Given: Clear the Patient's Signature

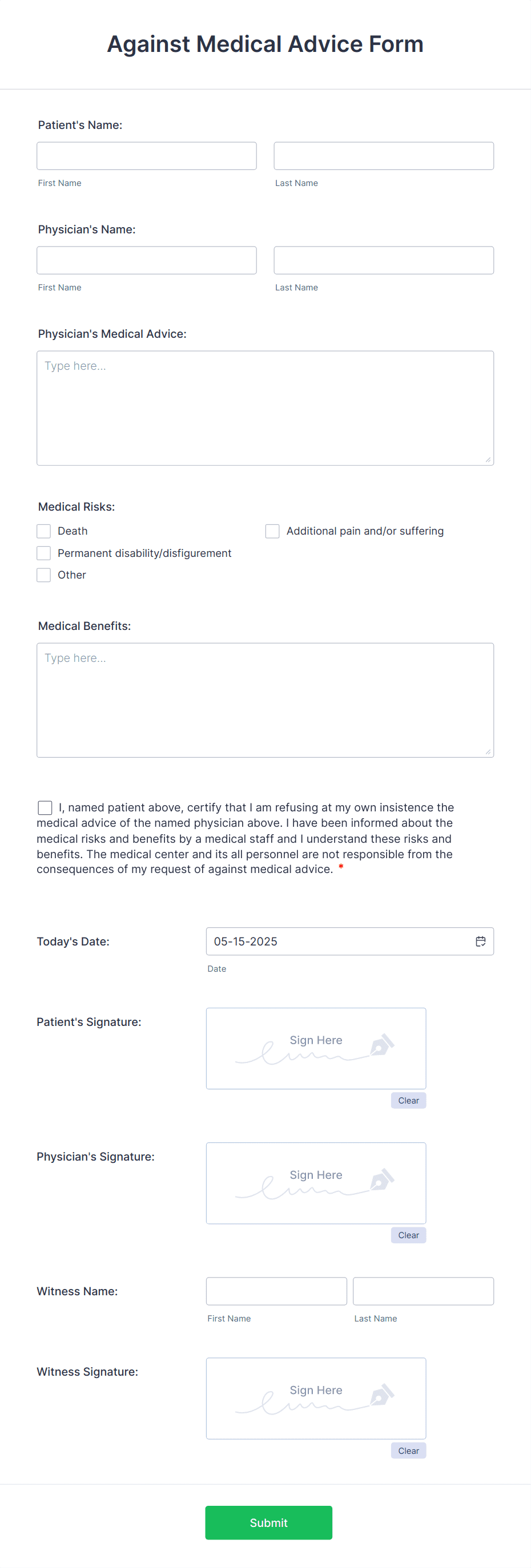Looking at the screenshot, I should pos(408,1100).
